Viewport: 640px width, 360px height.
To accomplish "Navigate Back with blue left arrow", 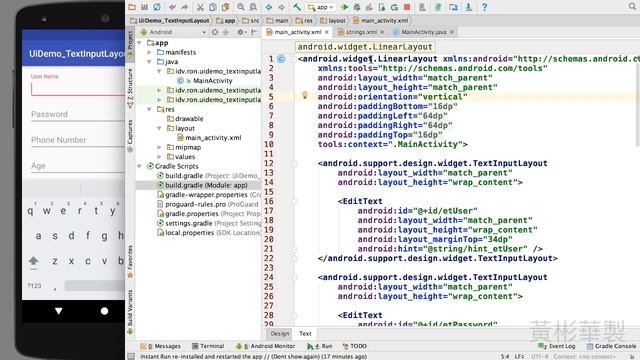I will tap(269, 7).
